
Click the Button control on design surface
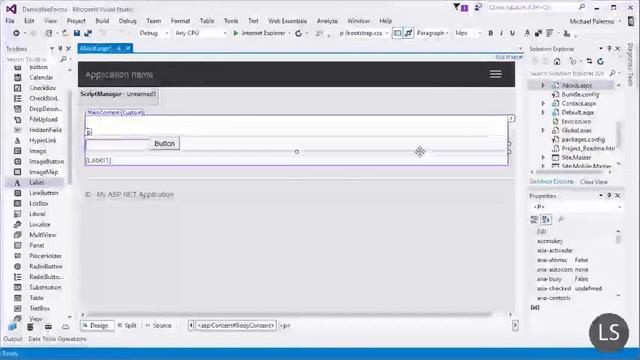[164, 144]
